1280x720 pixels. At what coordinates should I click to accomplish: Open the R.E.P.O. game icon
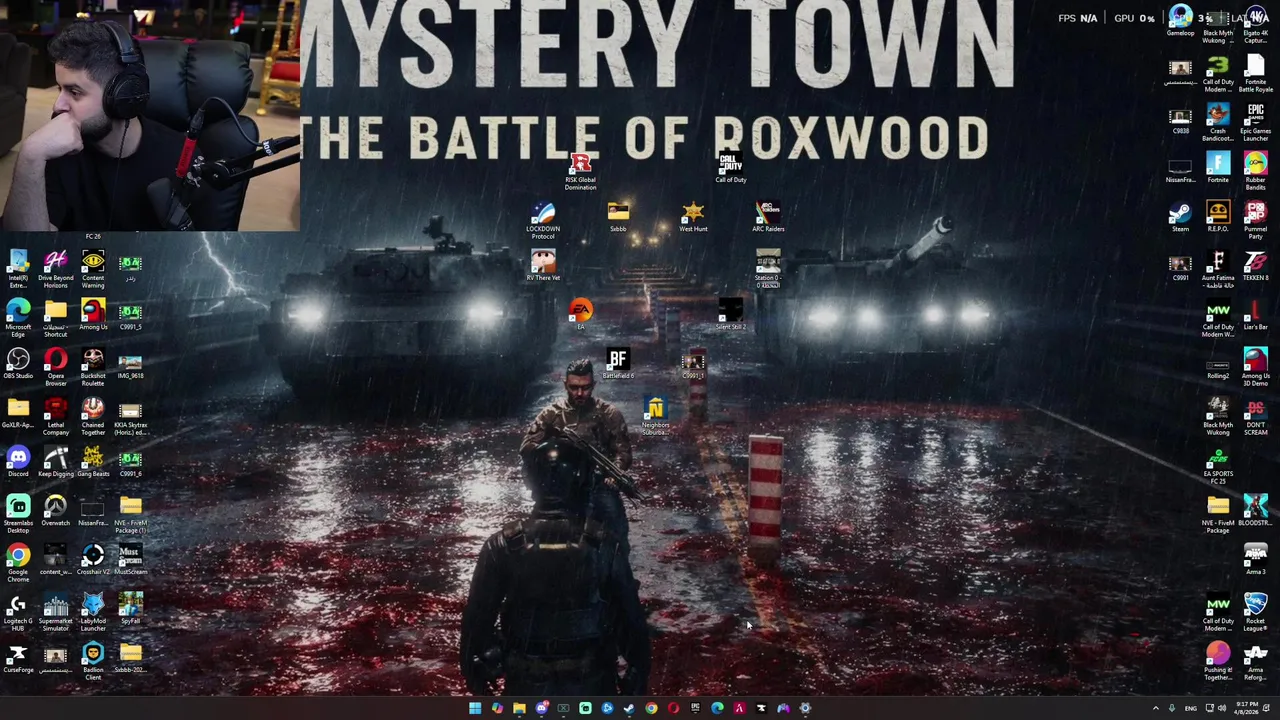1218,217
